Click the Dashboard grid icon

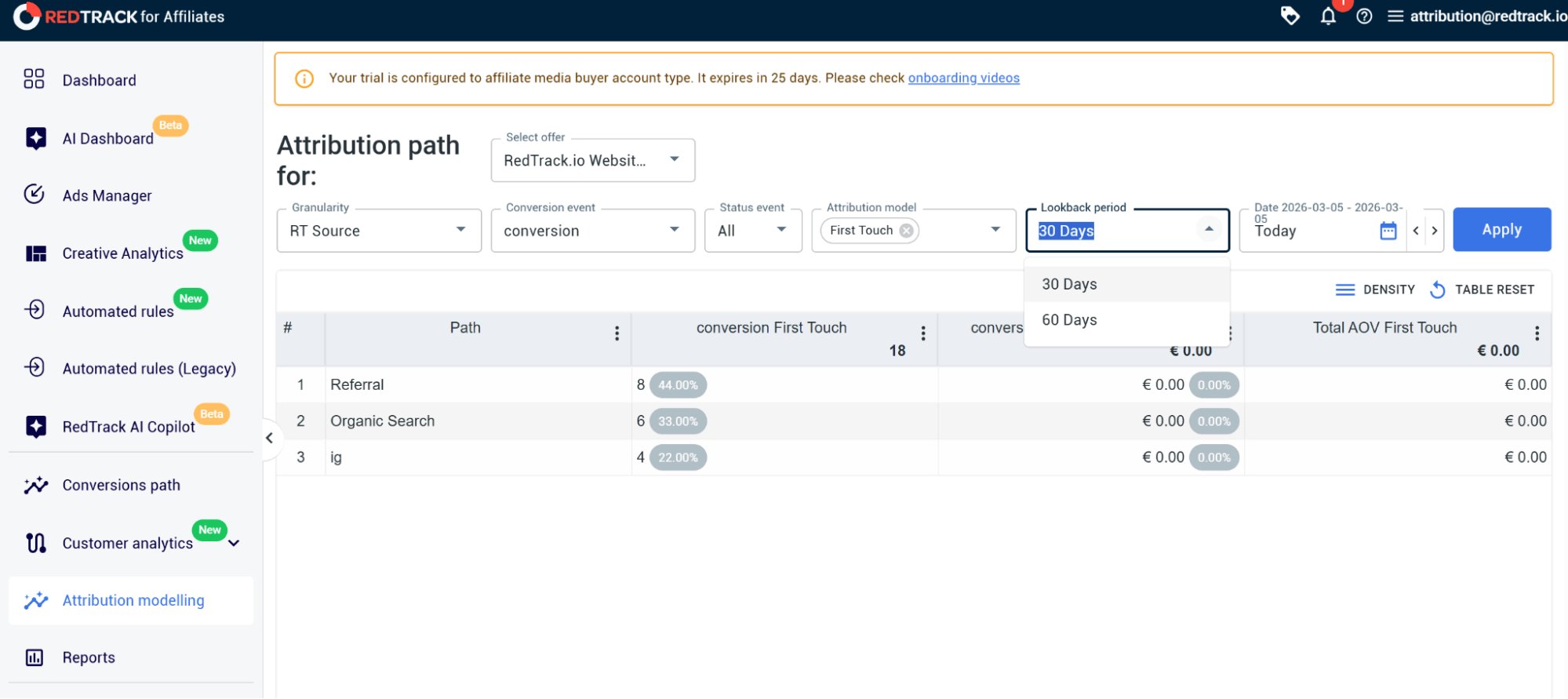pos(34,78)
